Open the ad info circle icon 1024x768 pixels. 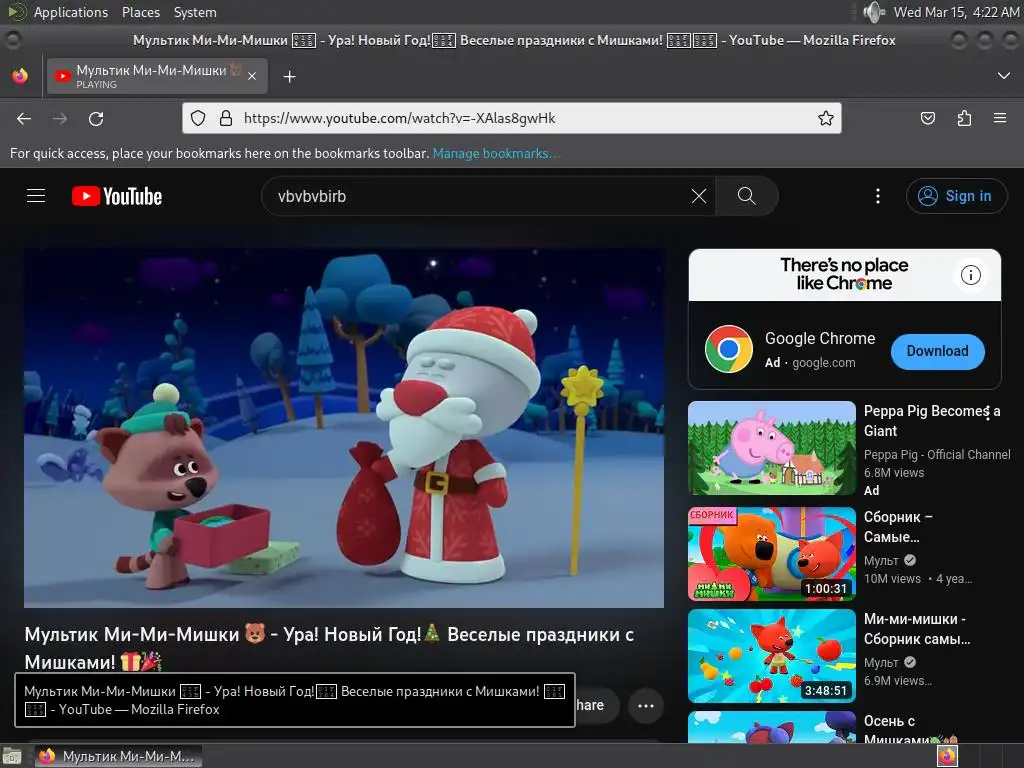[x=970, y=275]
